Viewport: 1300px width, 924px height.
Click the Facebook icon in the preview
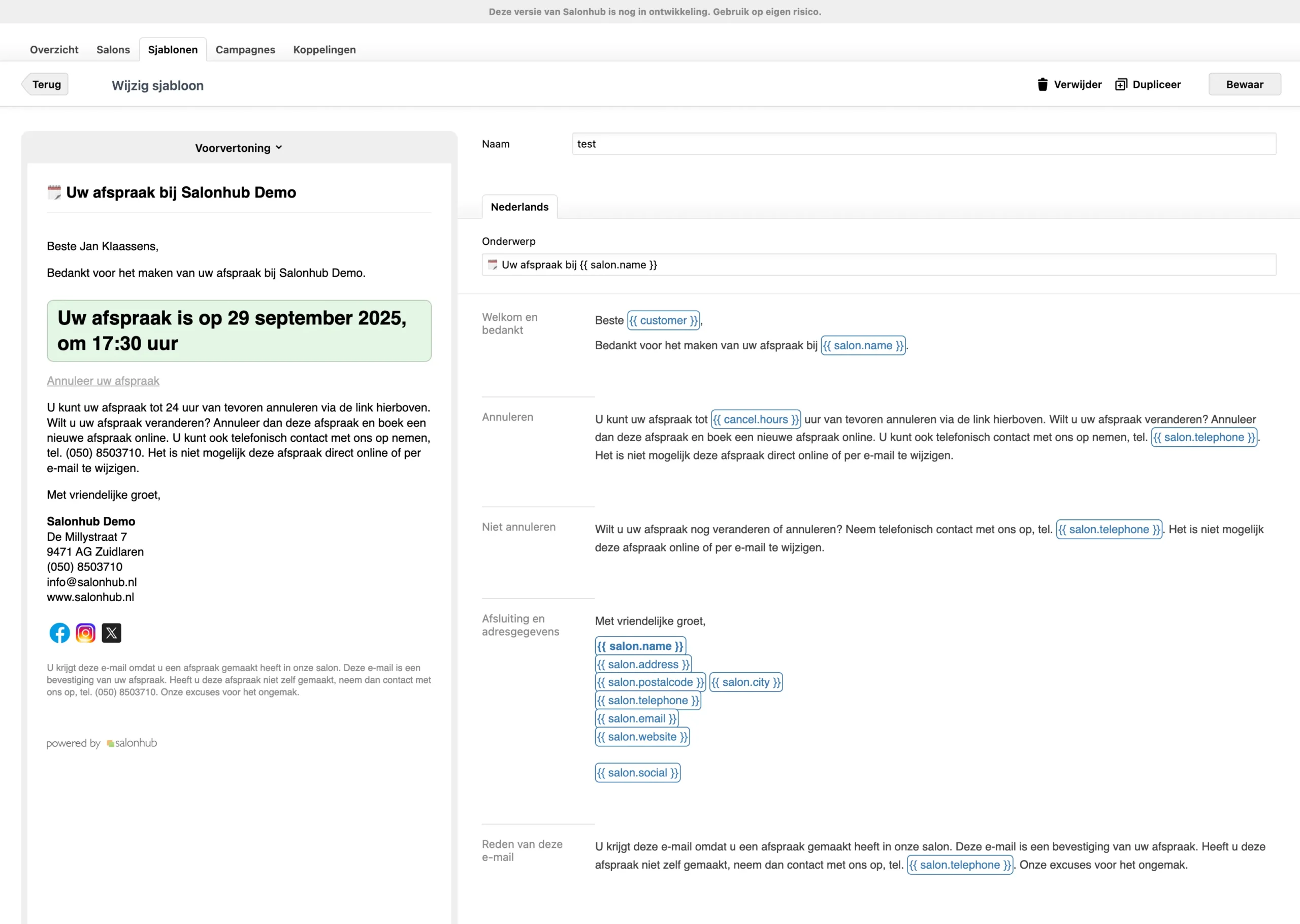click(x=60, y=633)
